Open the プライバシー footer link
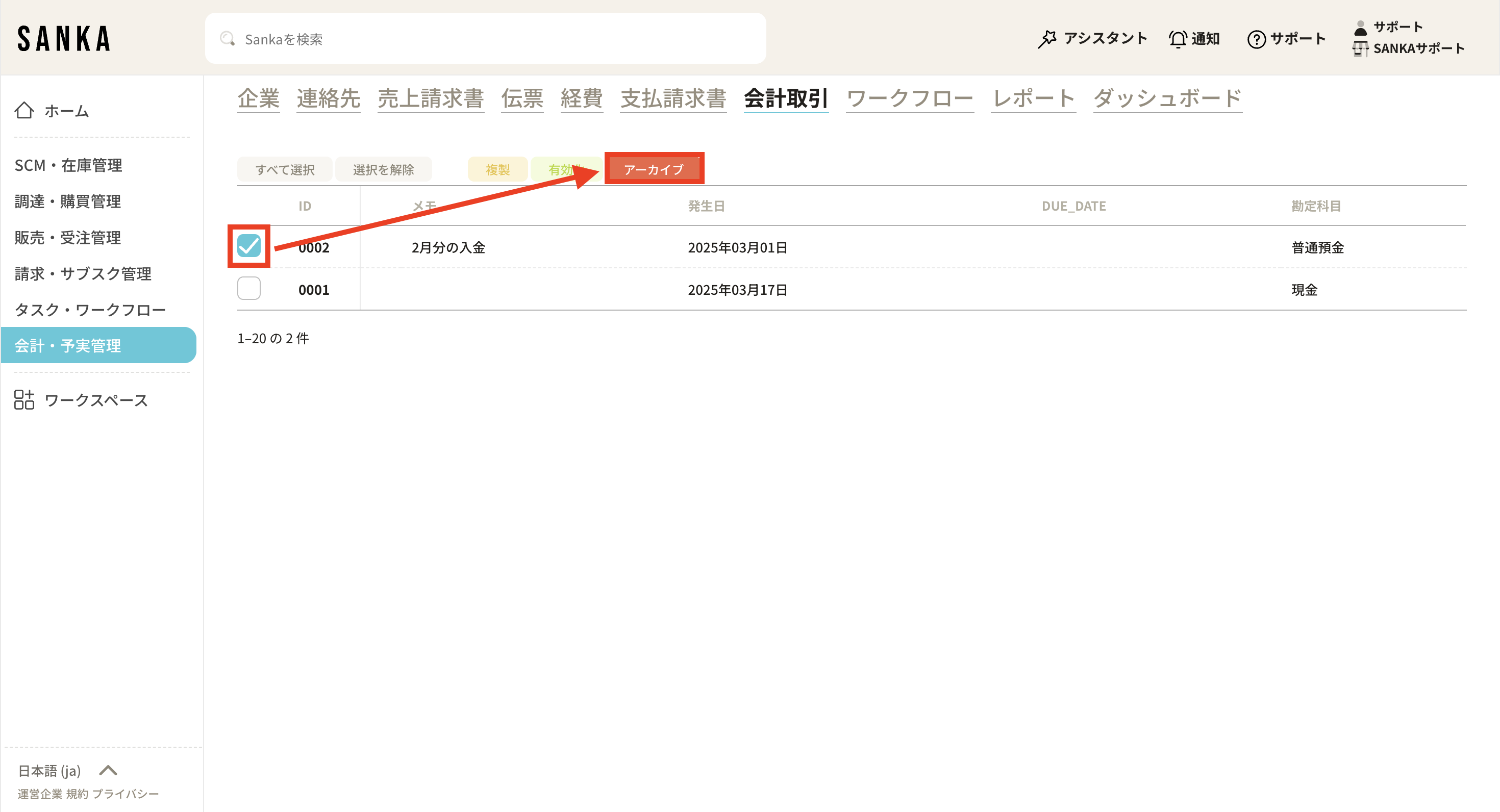Screen dimensions: 1500x812 tap(125, 794)
